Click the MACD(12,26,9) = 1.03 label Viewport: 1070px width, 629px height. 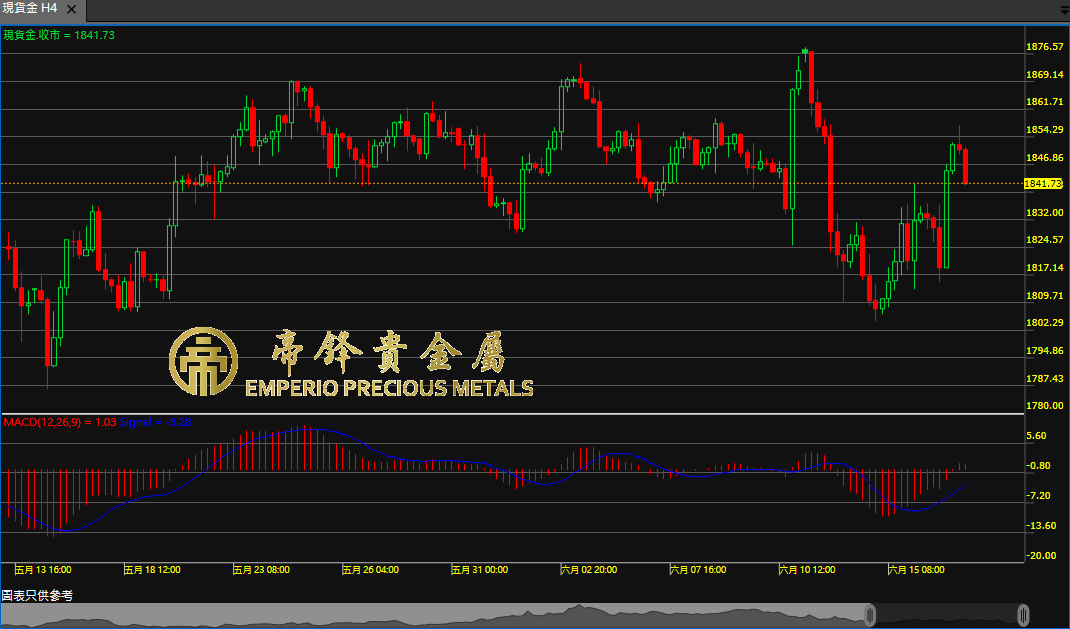[59, 422]
